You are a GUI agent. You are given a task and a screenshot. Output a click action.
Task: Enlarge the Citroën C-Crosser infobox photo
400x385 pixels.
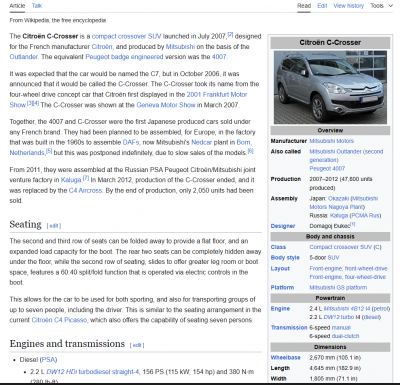click(330, 87)
